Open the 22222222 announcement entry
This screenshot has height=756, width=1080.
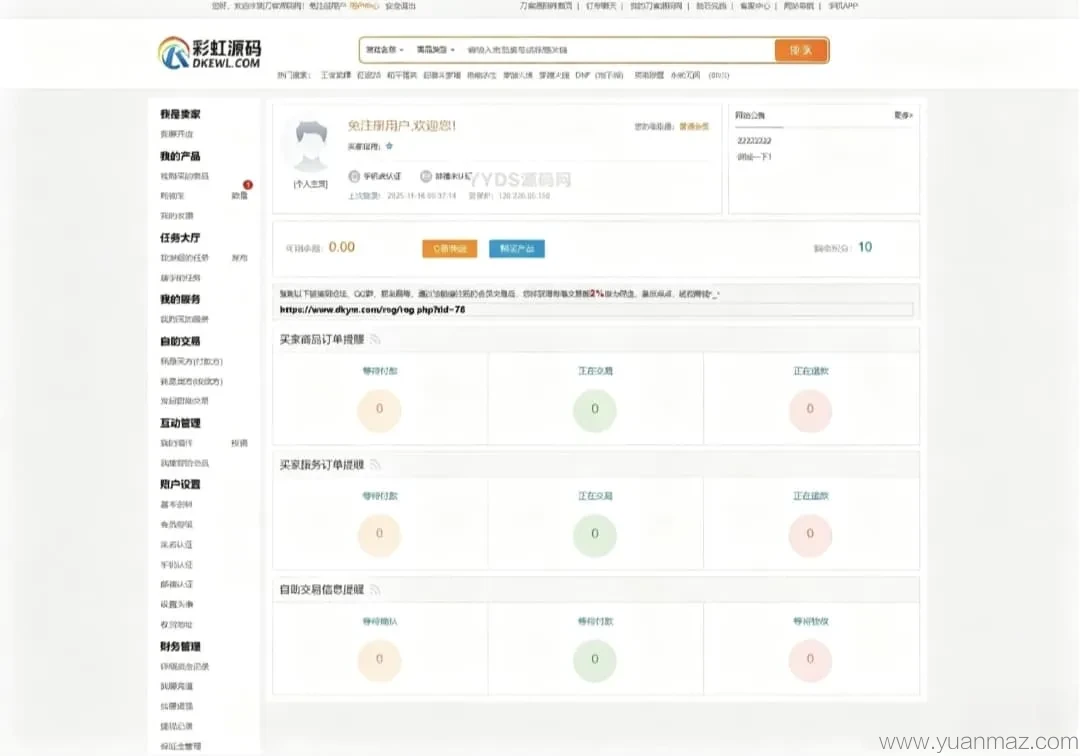click(x=754, y=140)
